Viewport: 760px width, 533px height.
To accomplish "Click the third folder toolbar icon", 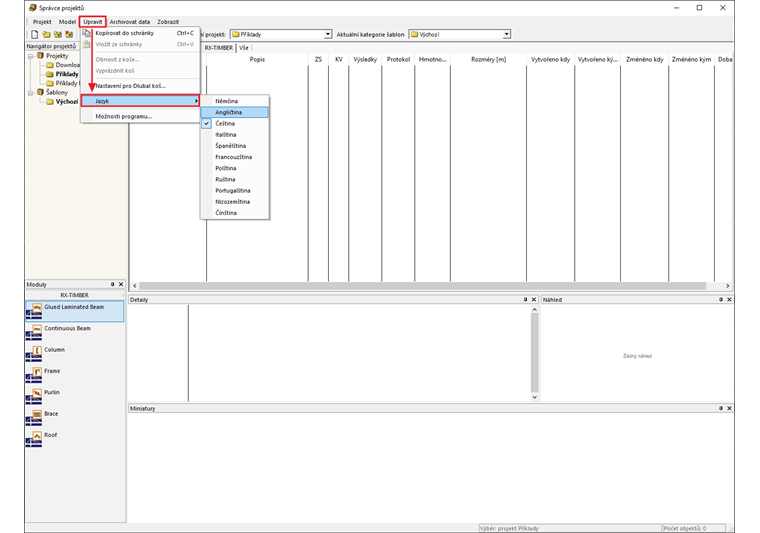I will (x=58, y=34).
